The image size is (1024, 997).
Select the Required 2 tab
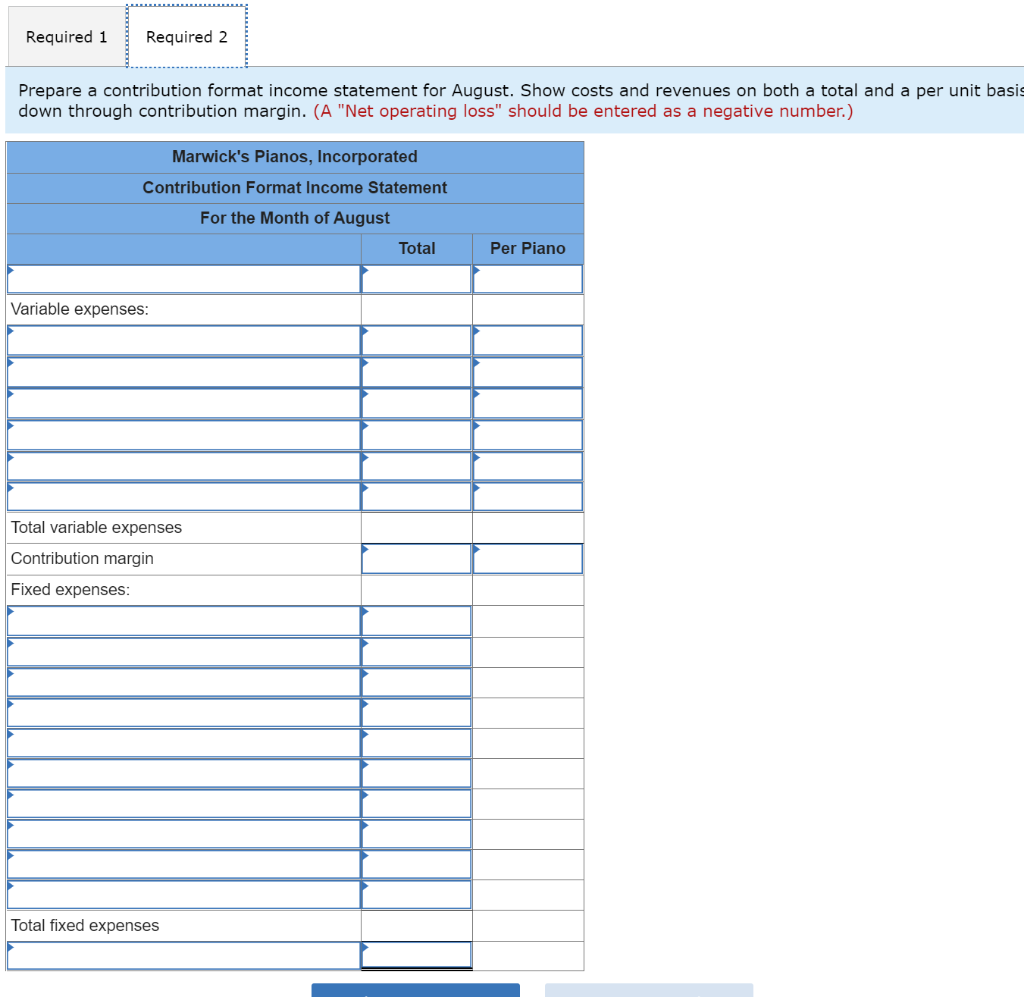click(187, 37)
